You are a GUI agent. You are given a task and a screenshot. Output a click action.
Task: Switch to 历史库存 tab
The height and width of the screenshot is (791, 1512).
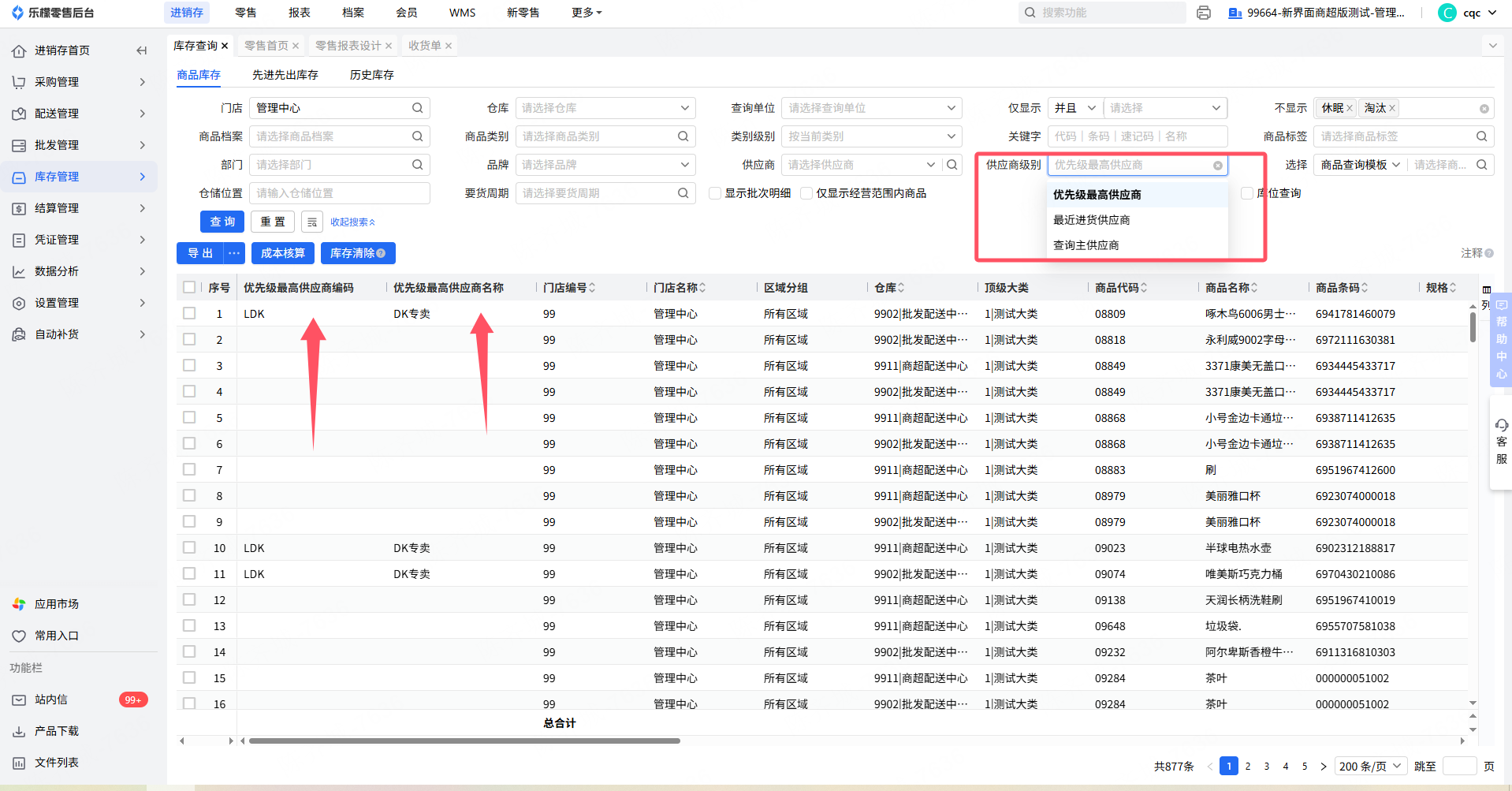tap(372, 75)
